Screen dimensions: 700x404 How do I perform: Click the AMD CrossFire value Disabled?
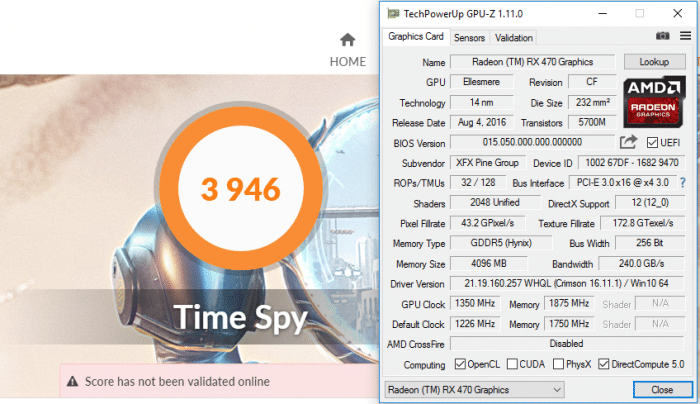pos(567,344)
